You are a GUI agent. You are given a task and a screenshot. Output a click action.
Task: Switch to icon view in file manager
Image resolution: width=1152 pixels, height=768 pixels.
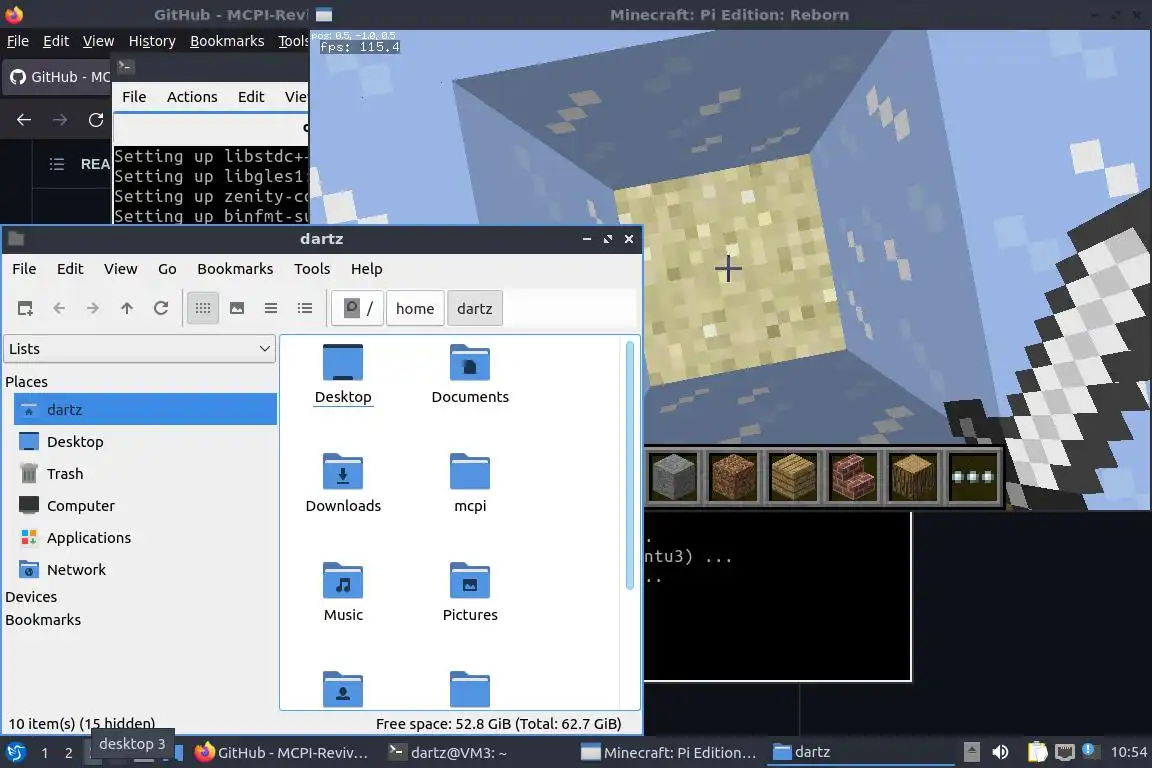tap(203, 308)
